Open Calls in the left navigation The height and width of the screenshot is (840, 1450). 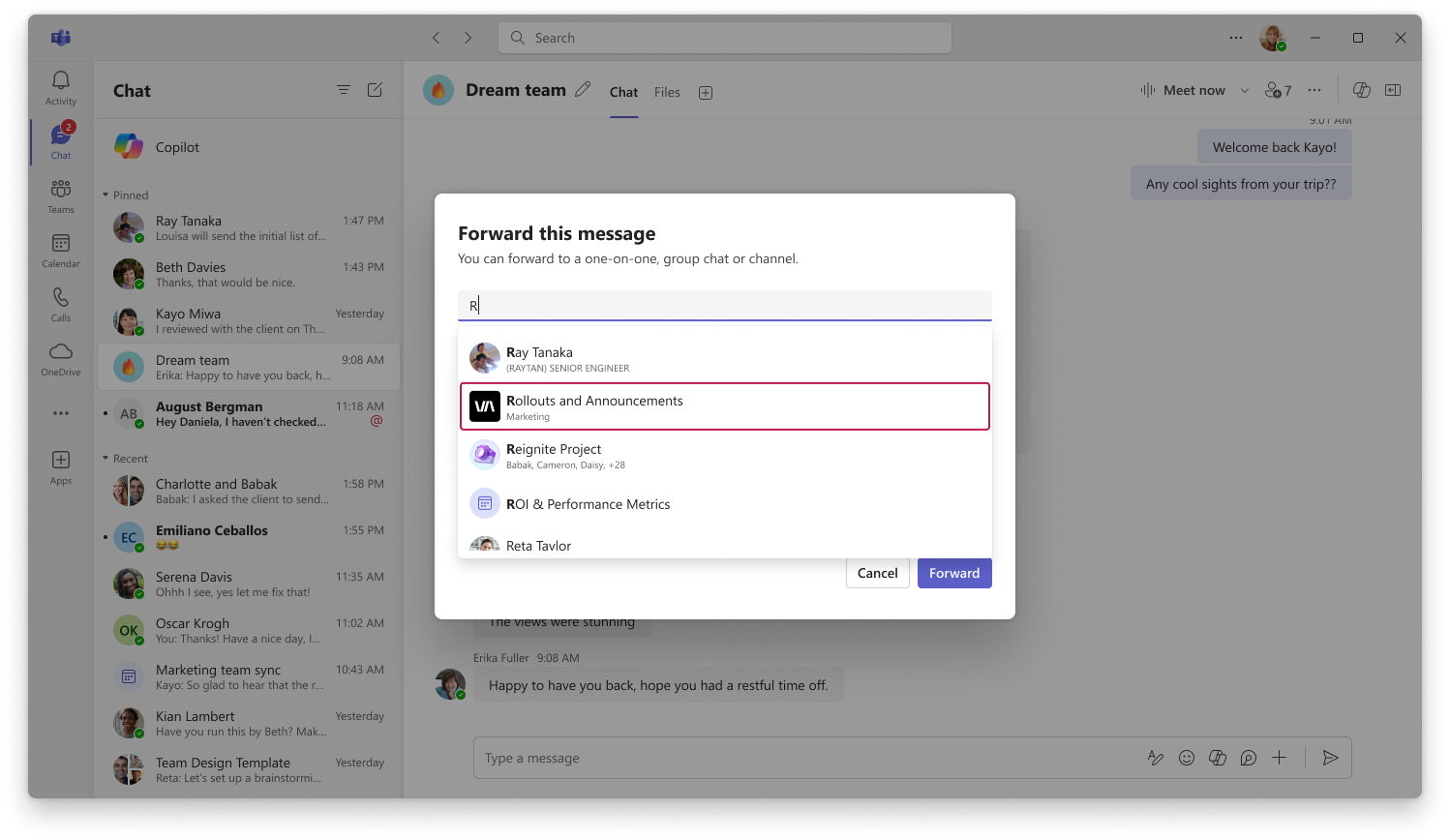click(60, 302)
